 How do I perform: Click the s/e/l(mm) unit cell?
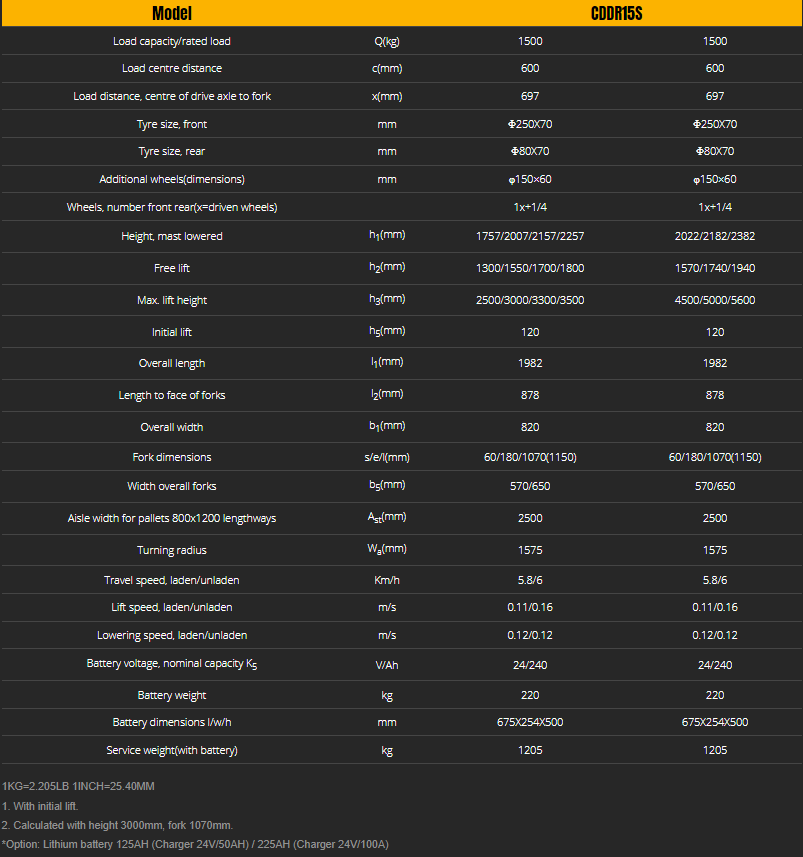pos(387,457)
